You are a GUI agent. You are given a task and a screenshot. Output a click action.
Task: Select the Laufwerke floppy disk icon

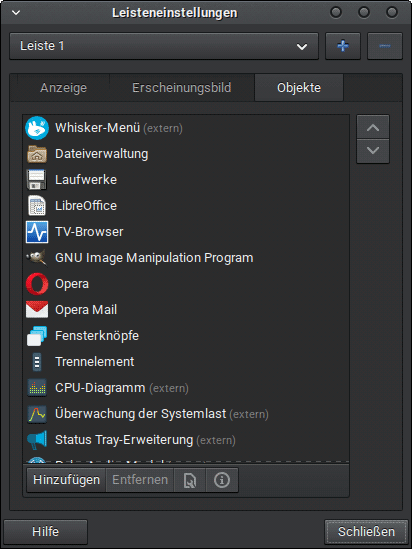(x=37, y=180)
